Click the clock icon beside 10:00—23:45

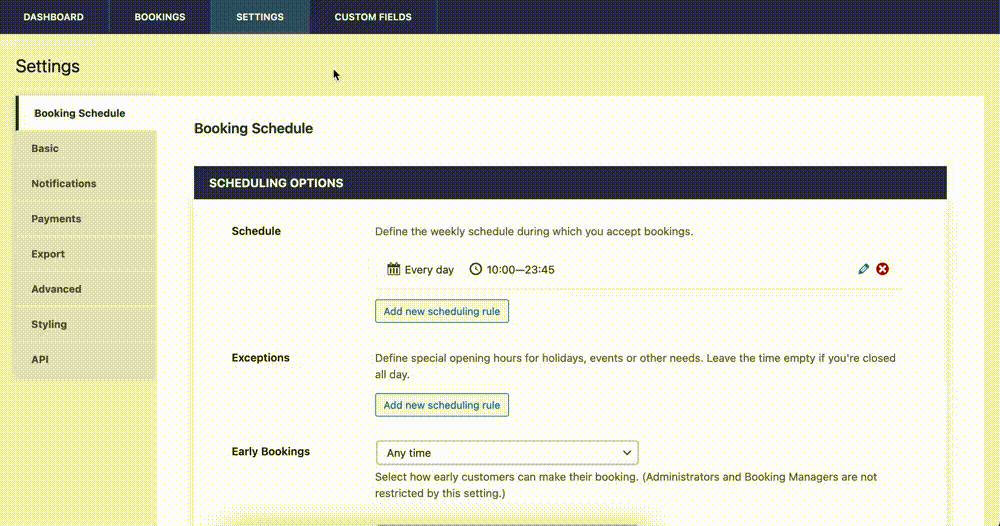(x=476, y=269)
